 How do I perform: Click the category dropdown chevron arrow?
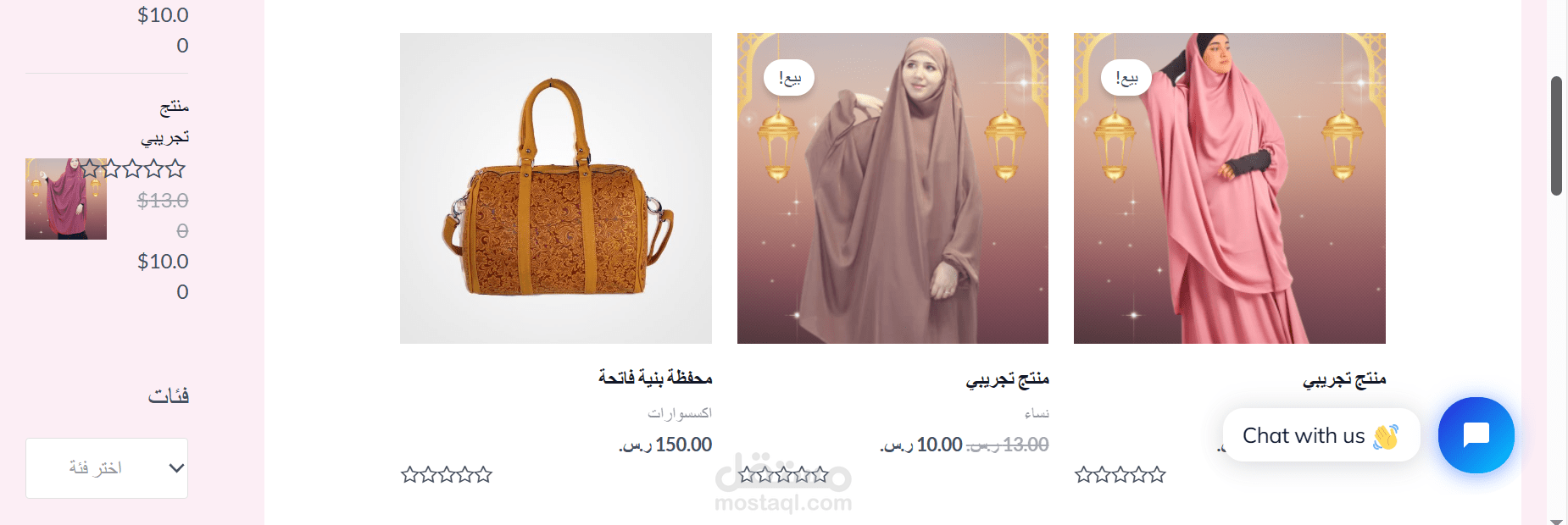176,468
